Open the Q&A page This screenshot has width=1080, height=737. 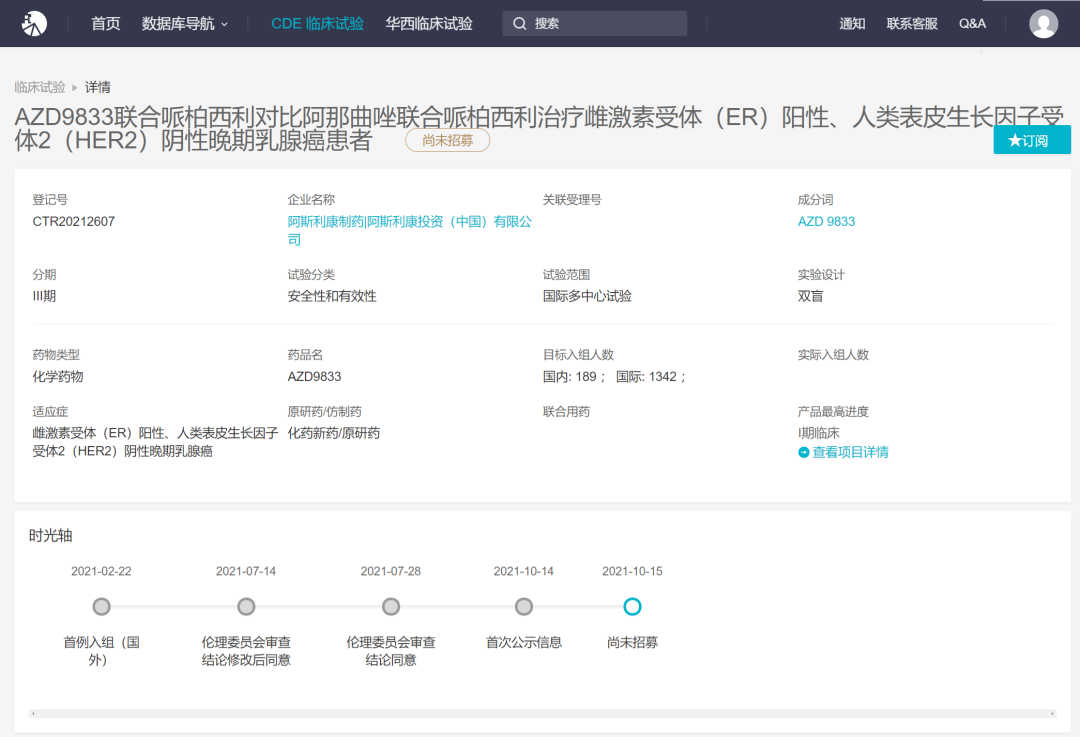coord(972,23)
